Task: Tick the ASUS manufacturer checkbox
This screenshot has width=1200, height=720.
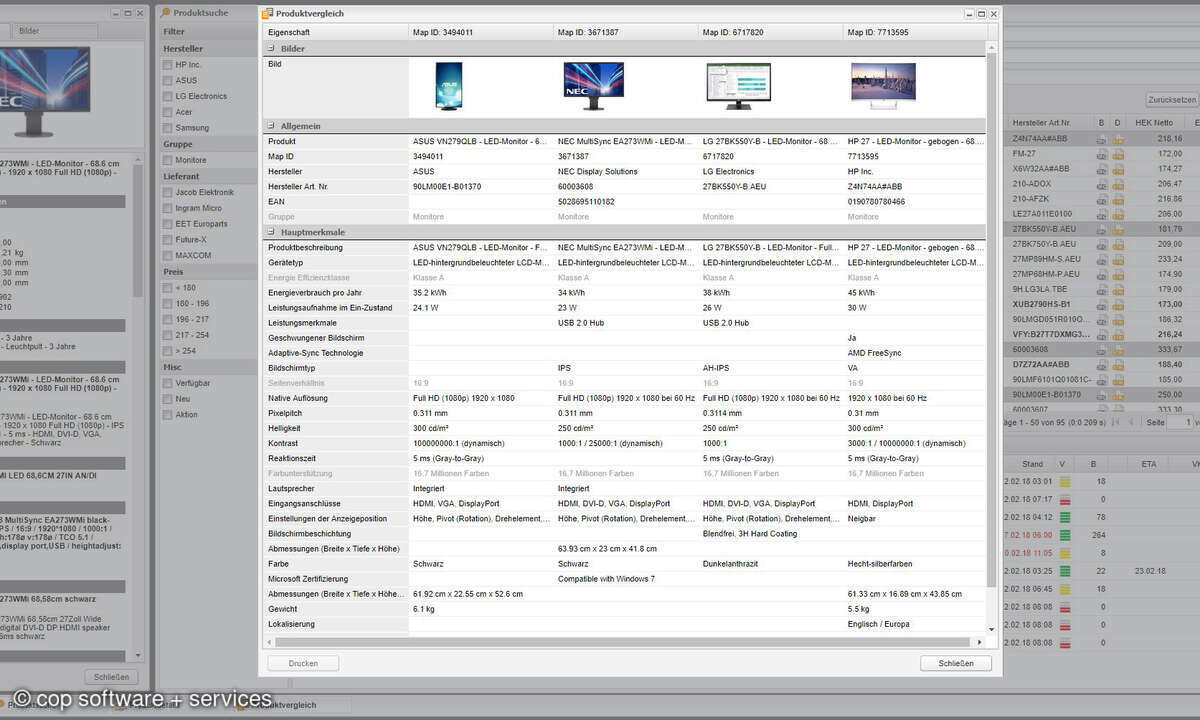Action: point(168,81)
